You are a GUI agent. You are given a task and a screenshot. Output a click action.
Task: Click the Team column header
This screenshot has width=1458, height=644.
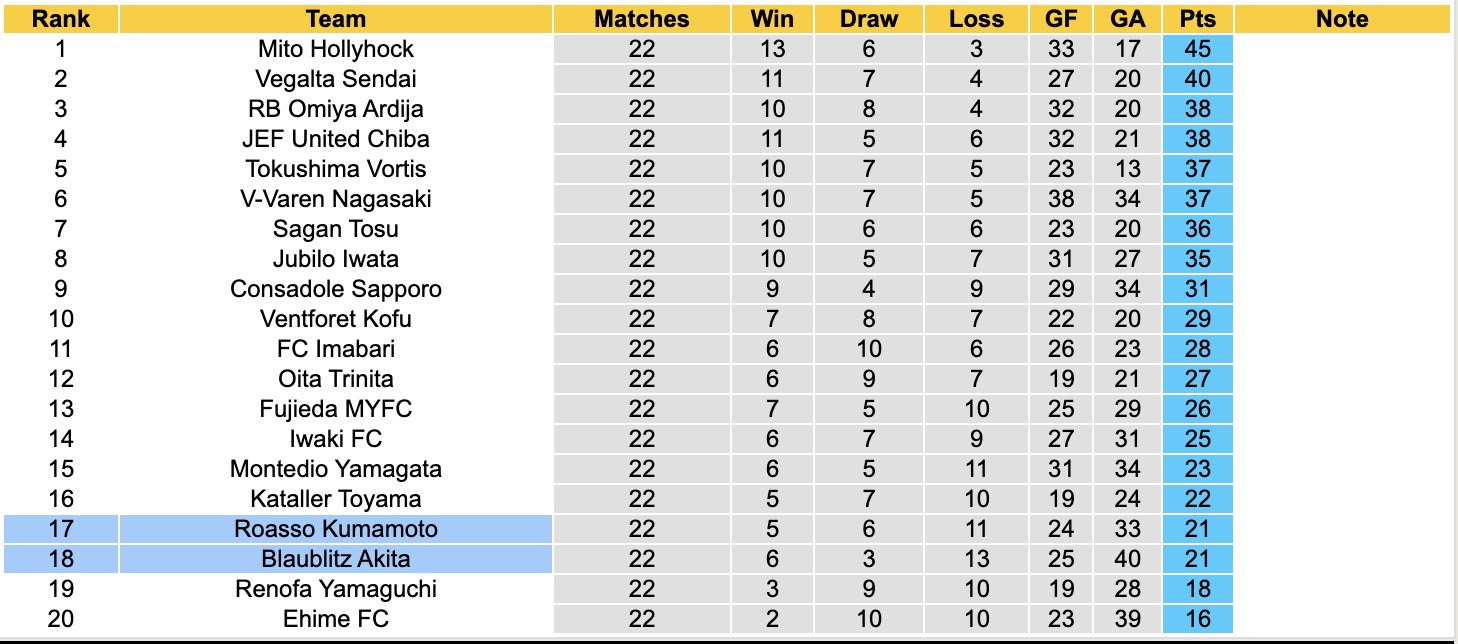pyautogui.click(x=336, y=19)
